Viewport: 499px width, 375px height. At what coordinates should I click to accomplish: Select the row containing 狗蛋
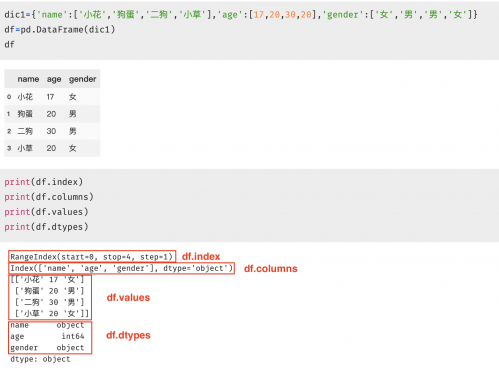pyautogui.click(x=52, y=114)
